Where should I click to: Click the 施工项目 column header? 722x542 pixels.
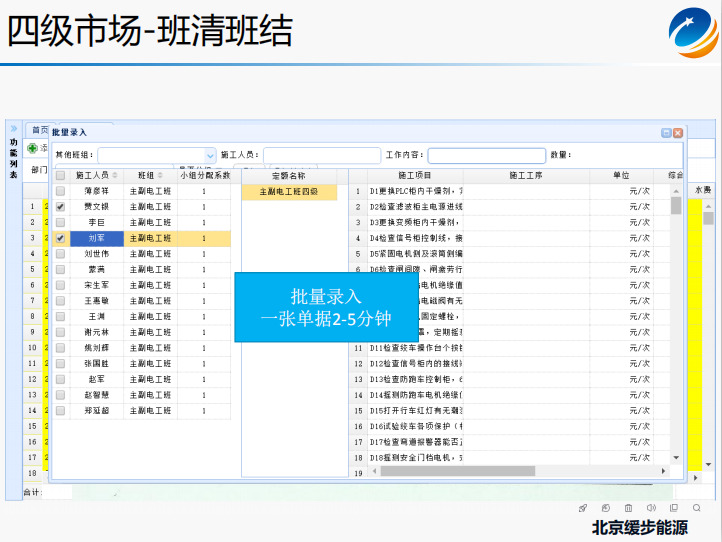pyautogui.click(x=414, y=175)
